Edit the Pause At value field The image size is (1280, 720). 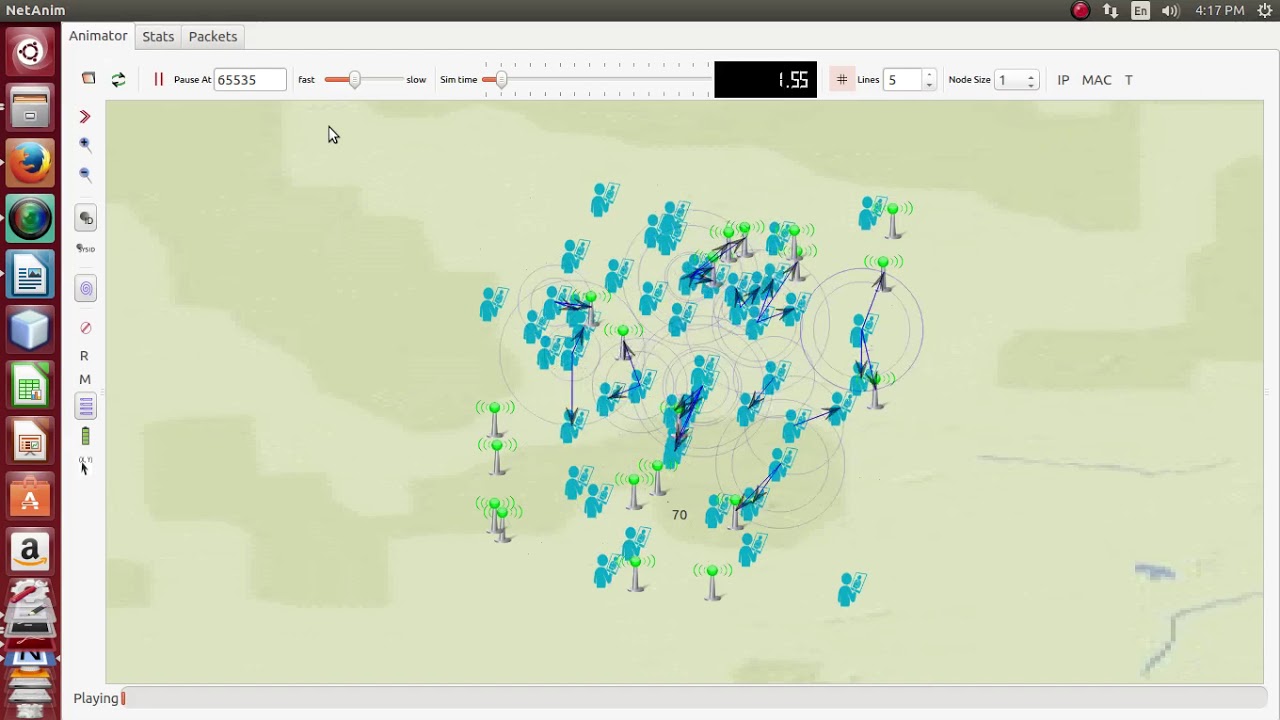[x=250, y=80]
